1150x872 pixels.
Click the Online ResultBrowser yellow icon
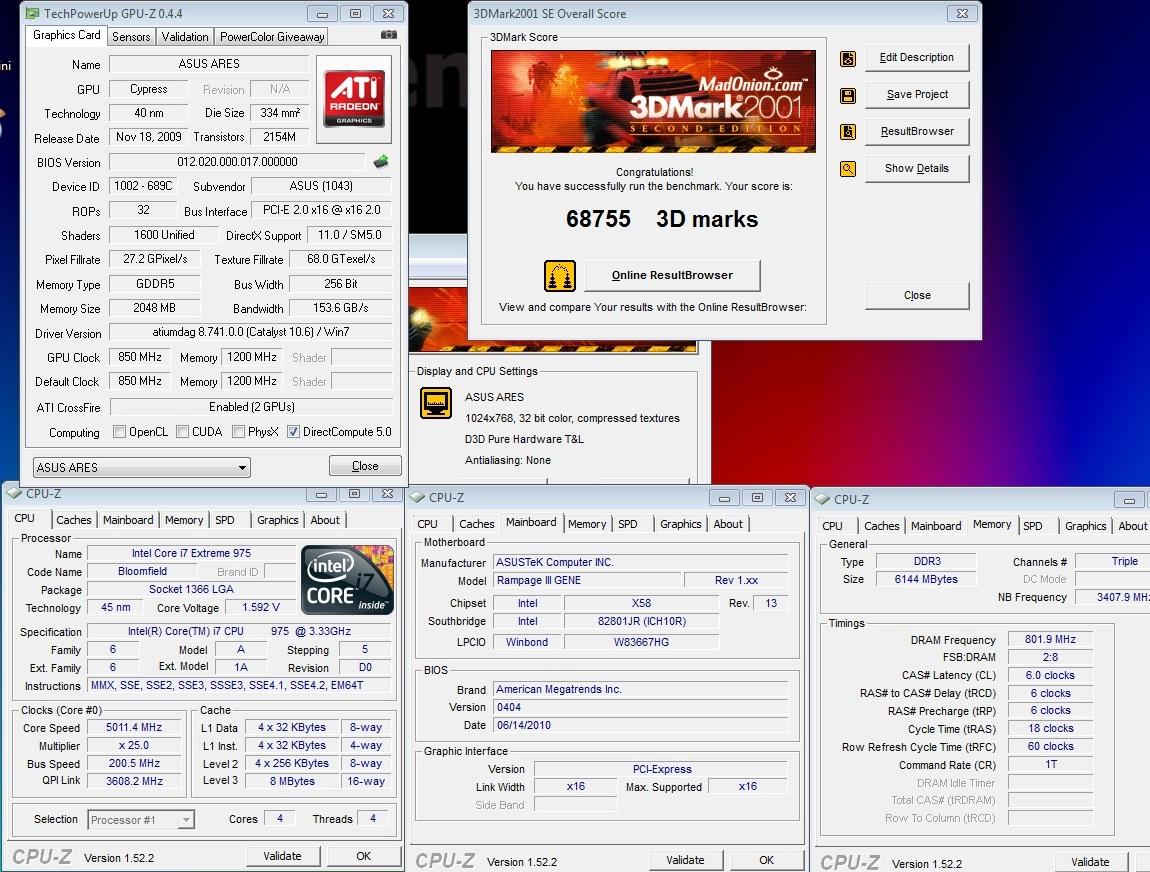point(560,276)
